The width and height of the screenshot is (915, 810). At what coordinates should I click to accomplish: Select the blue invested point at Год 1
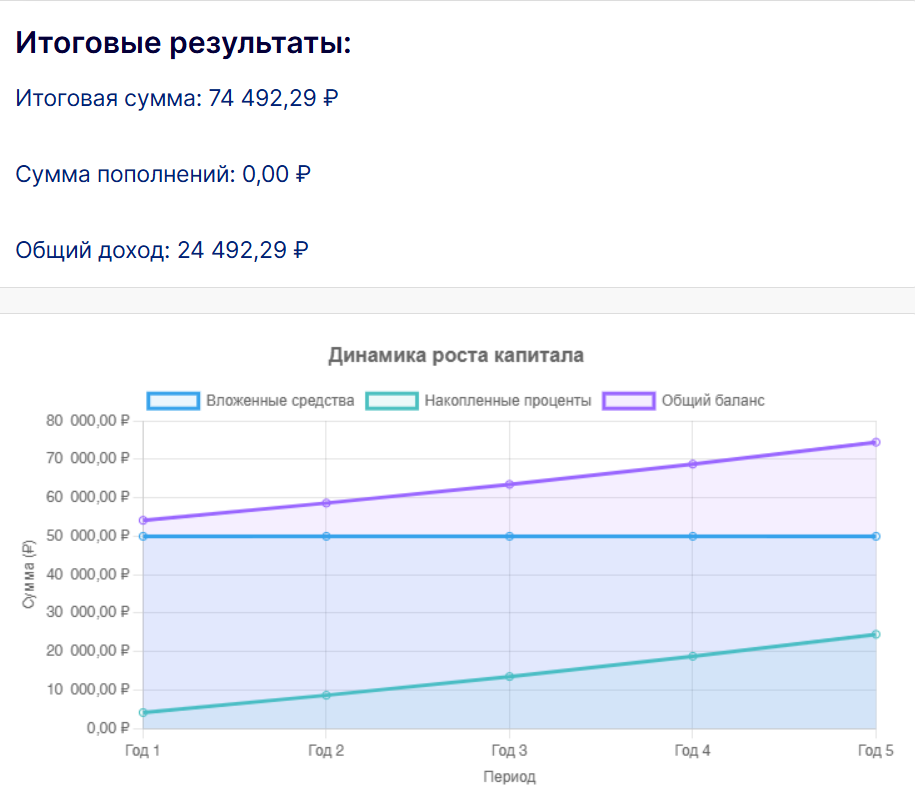[x=144, y=536]
